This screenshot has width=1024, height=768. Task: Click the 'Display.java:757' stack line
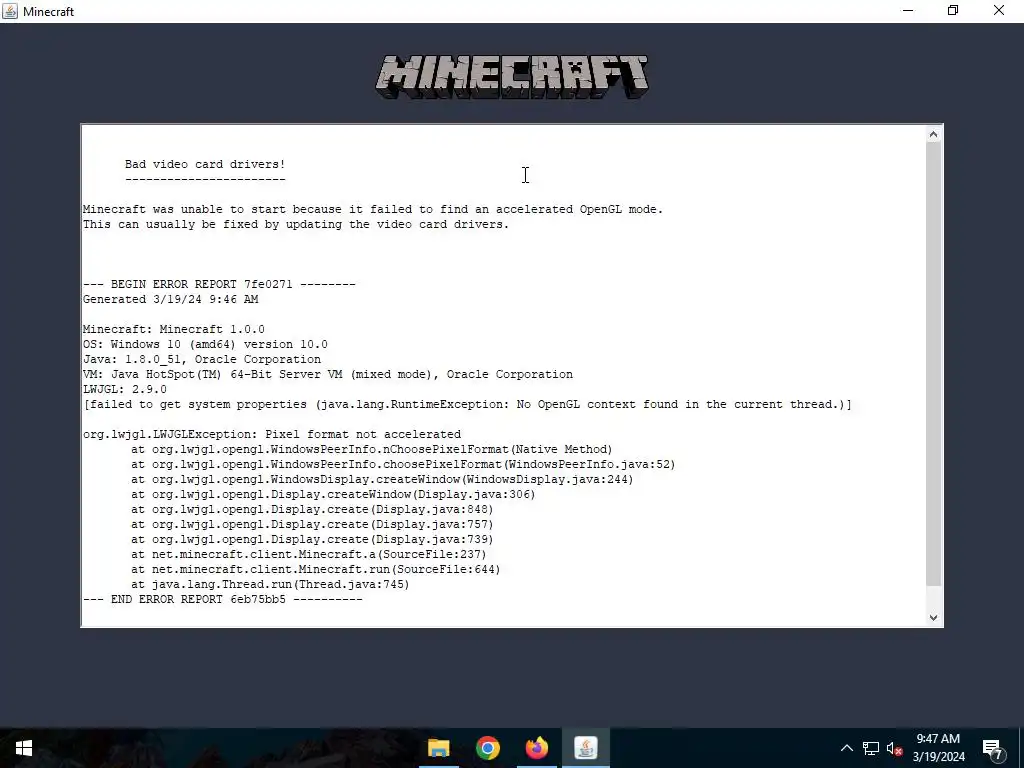pos(312,524)
